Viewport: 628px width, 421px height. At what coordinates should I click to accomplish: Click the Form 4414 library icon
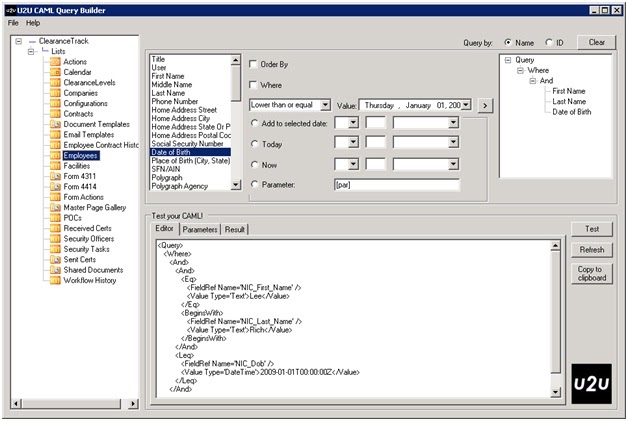tap(55, 187)
